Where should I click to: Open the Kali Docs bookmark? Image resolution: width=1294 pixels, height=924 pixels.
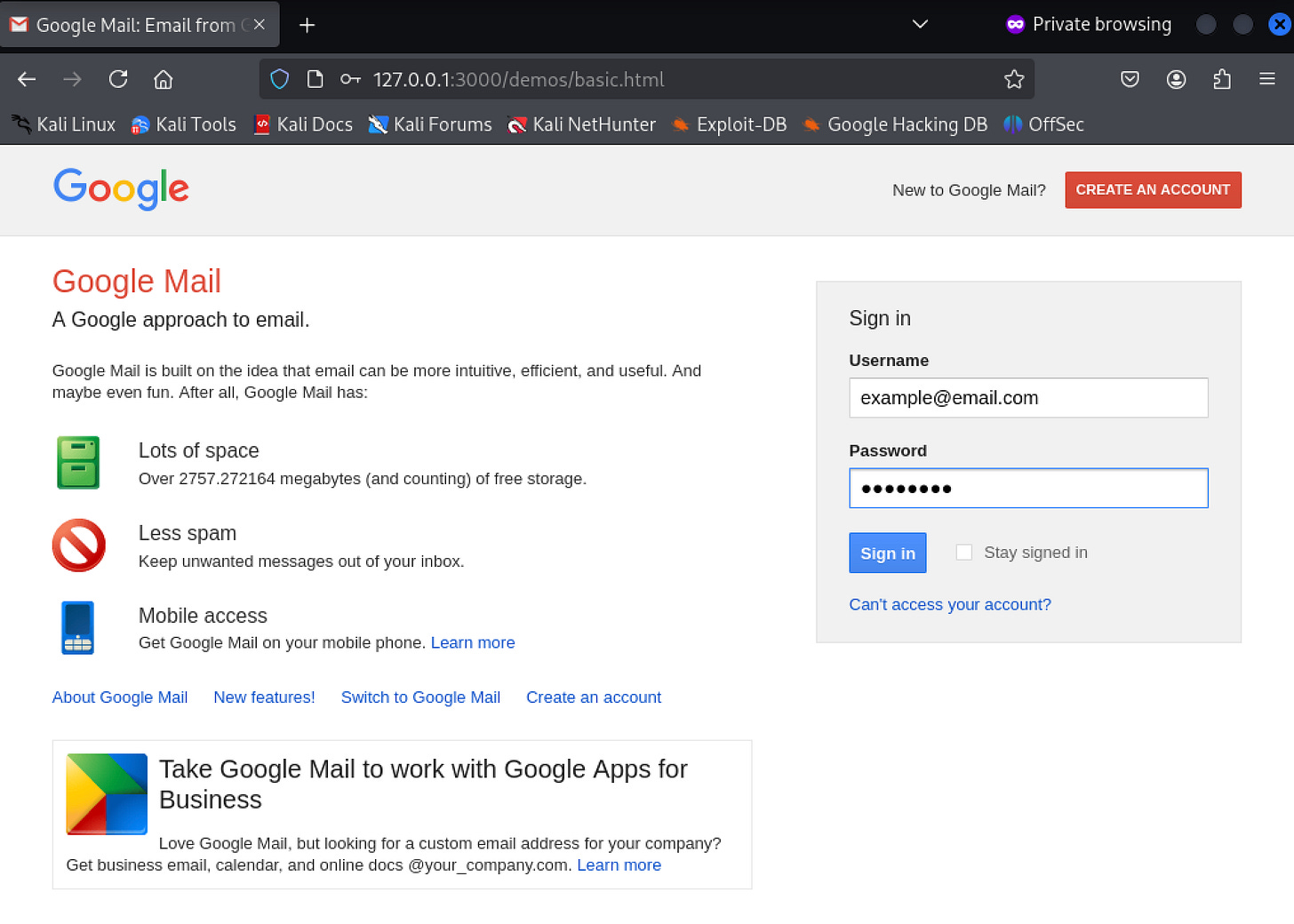tap(302, 124)
